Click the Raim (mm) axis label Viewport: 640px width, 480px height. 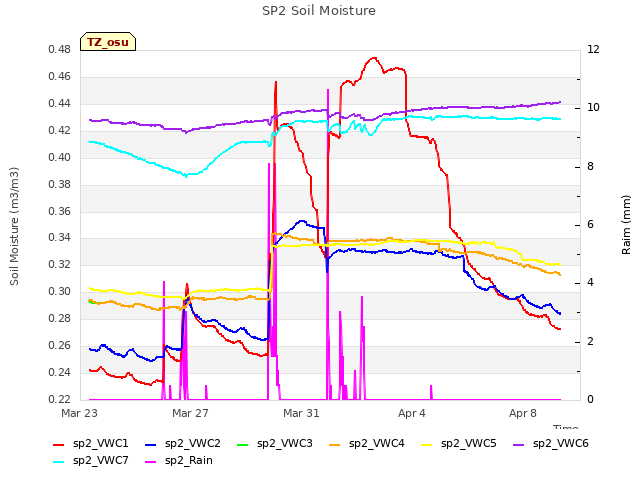[x=626, y=225]
